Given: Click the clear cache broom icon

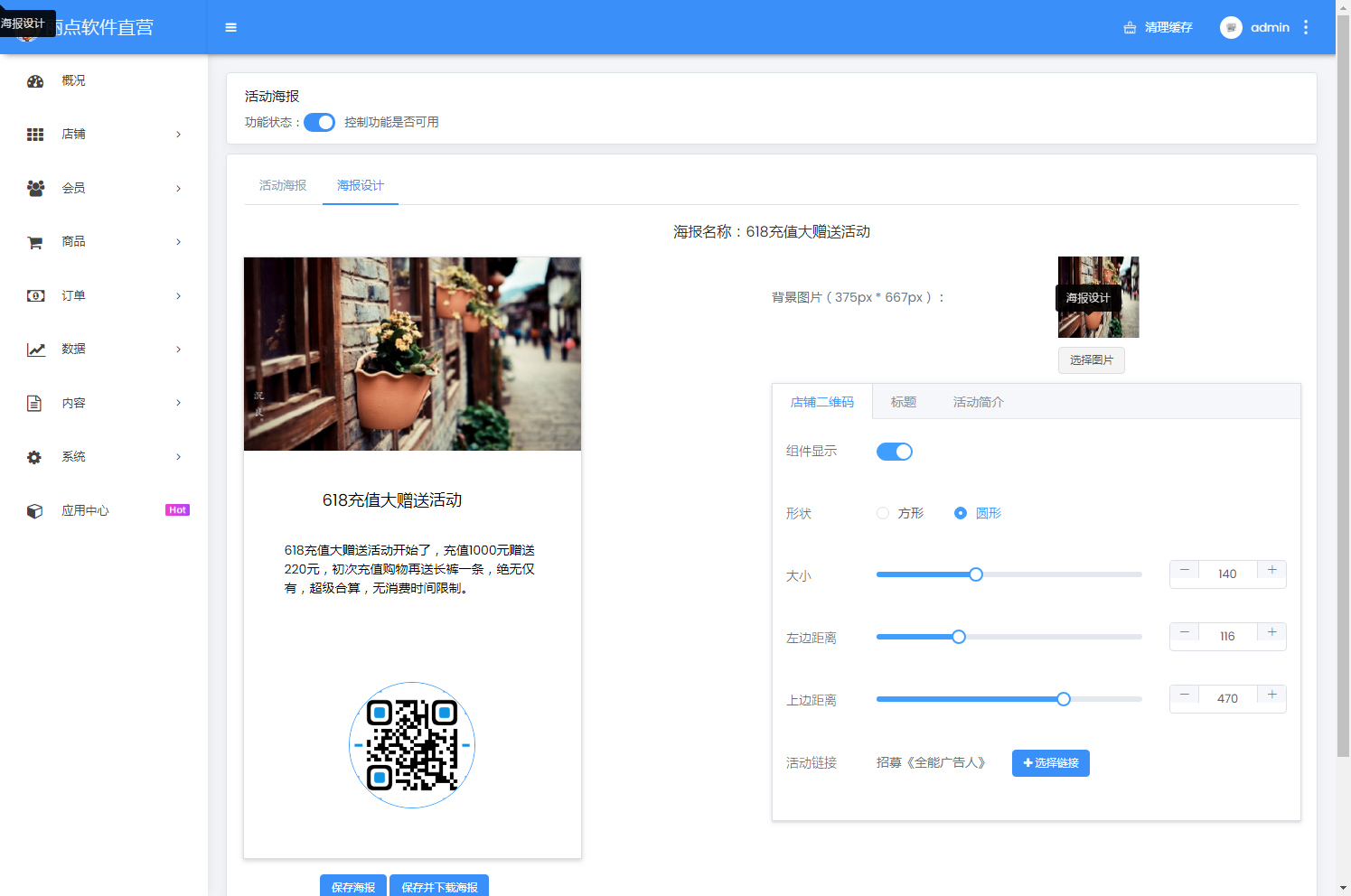Looking at the screenshot, I should (x=1130, y=27).
